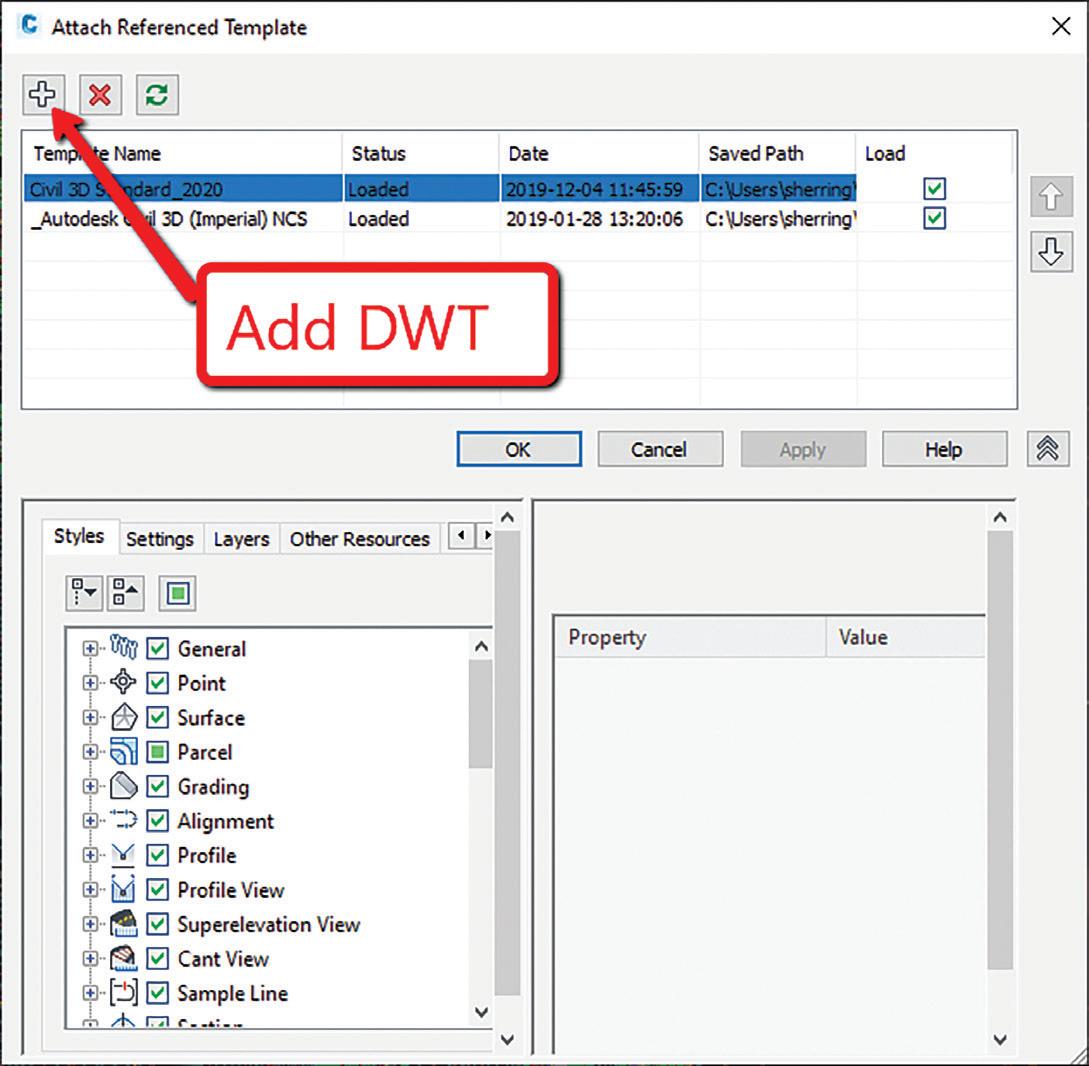
Task: Click the green refresh templates icon
Action: pyautogui.click(x=157, y=94)
